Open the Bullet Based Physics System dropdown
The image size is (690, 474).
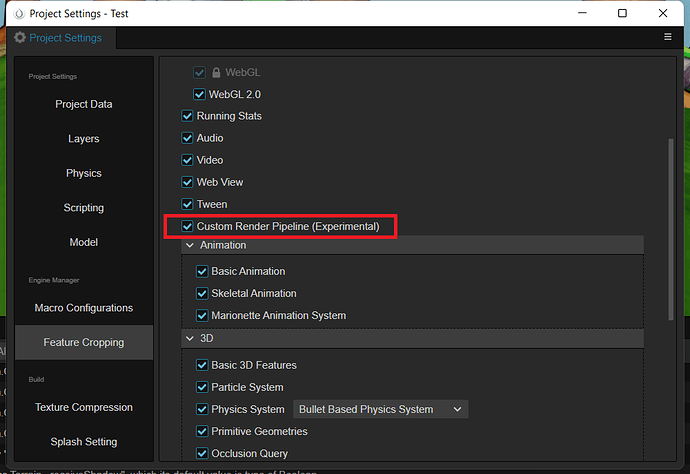pyautogui.click(x=381, y=409)
